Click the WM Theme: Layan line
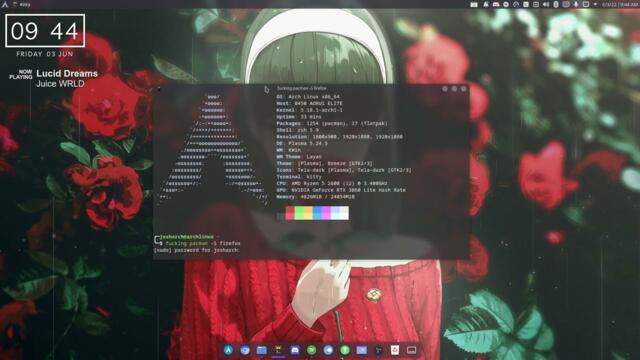The height and width of the screenshot is (360, 640). pyautogui.click(x=299, y=157)
